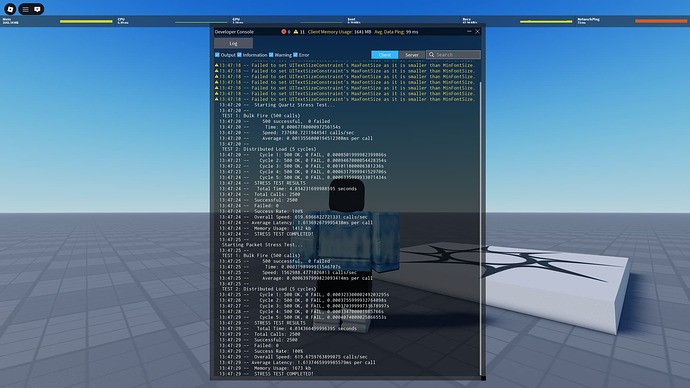Open the Roblox menu logo button
Screen dimensions: 690x388
coord(10,9)
